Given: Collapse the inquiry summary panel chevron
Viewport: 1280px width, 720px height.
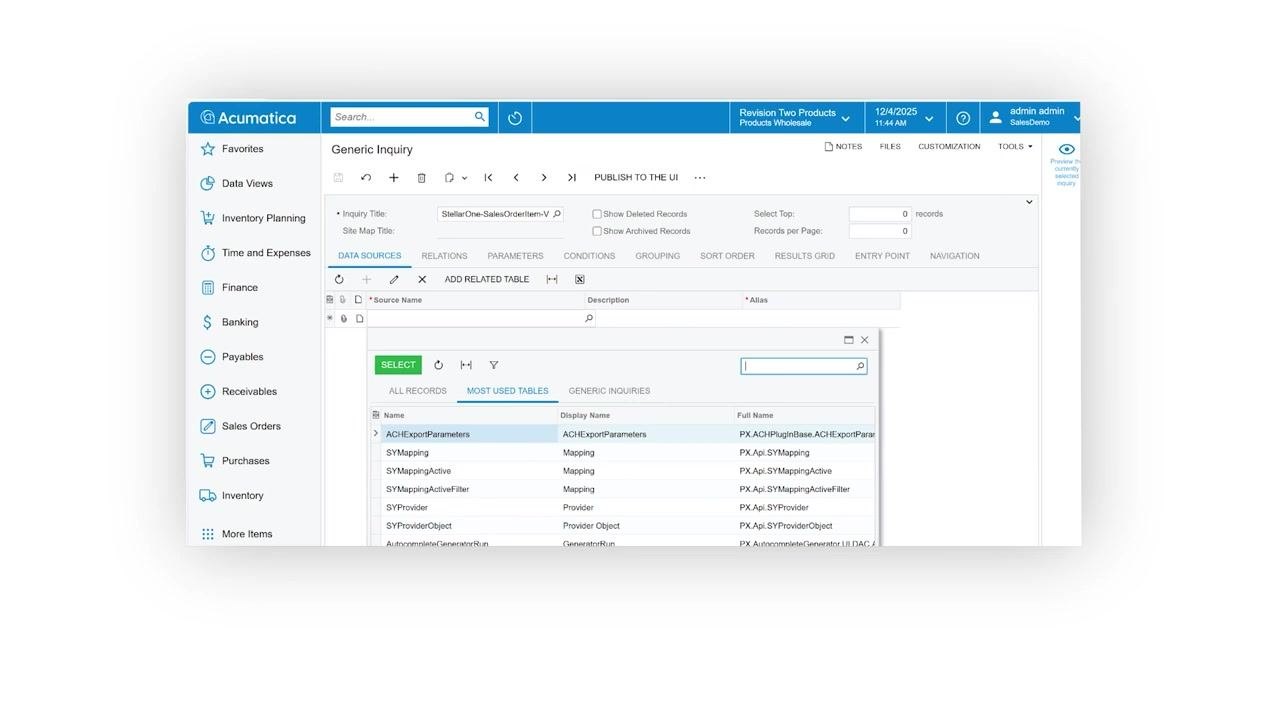Looking at the screenshot, I should 1029,202.
